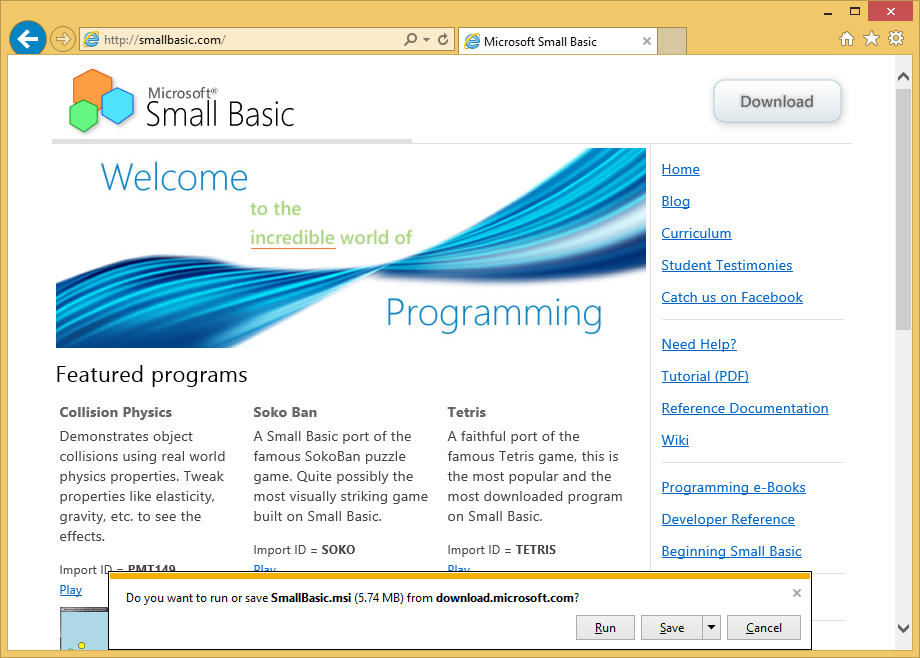
Task: Open the Home link in sidebar
Action: tap(681, 170)
